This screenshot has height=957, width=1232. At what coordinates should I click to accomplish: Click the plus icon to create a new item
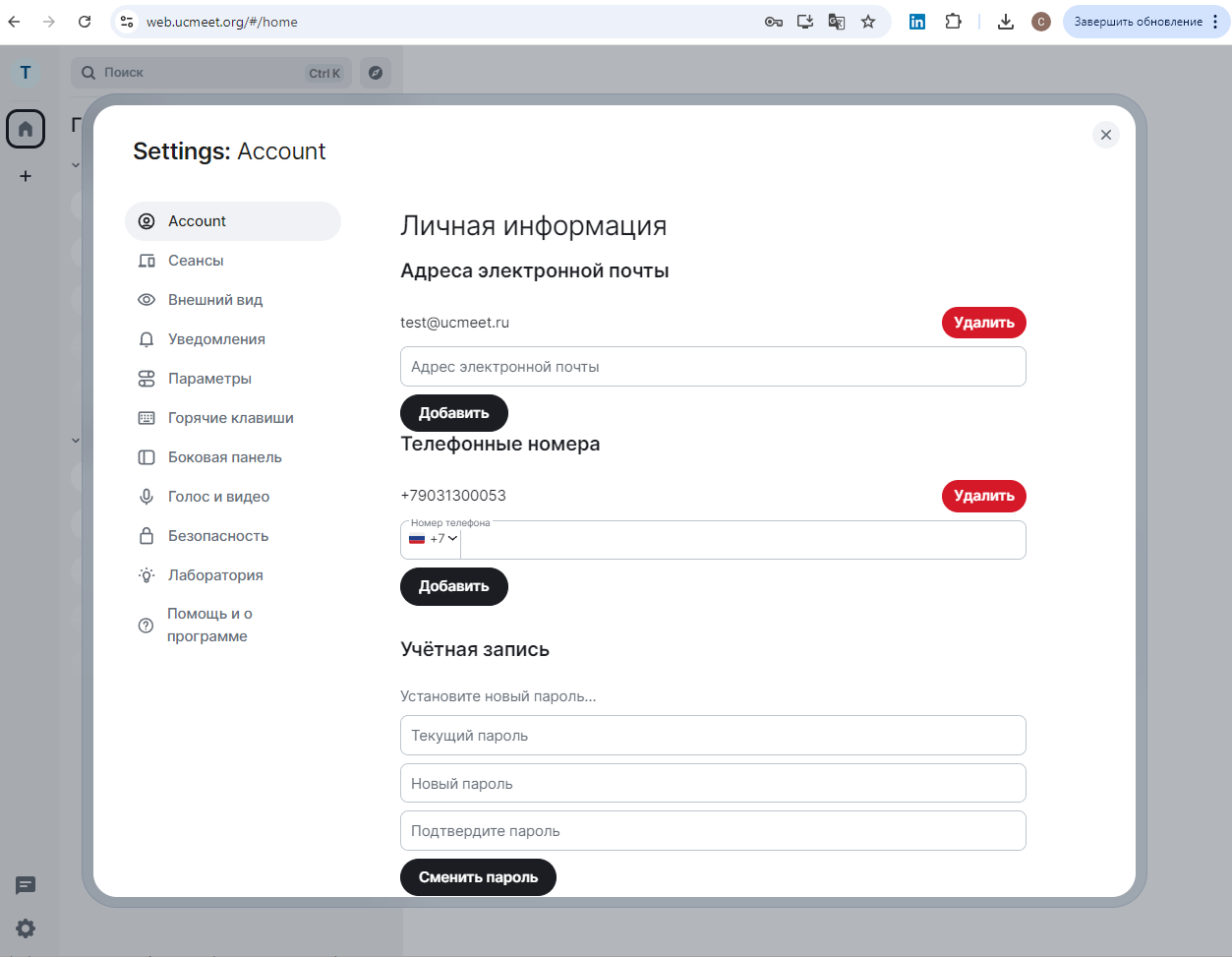[x=26, y=176]
